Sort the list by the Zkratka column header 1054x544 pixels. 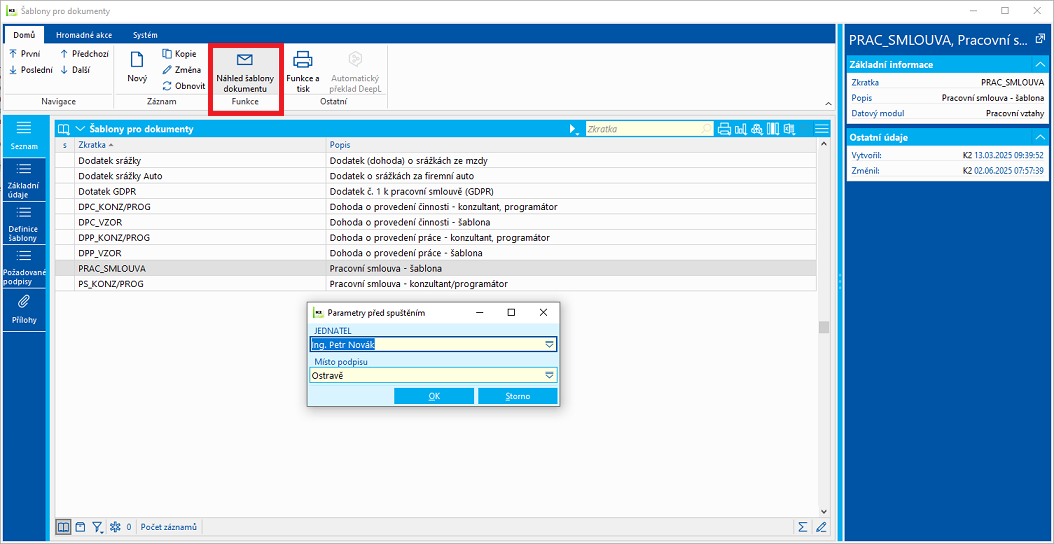(200, 145)
